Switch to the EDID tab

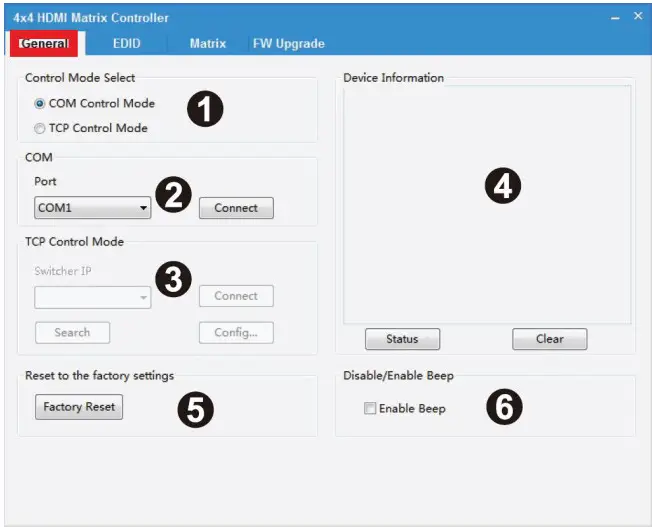point(126,43)
